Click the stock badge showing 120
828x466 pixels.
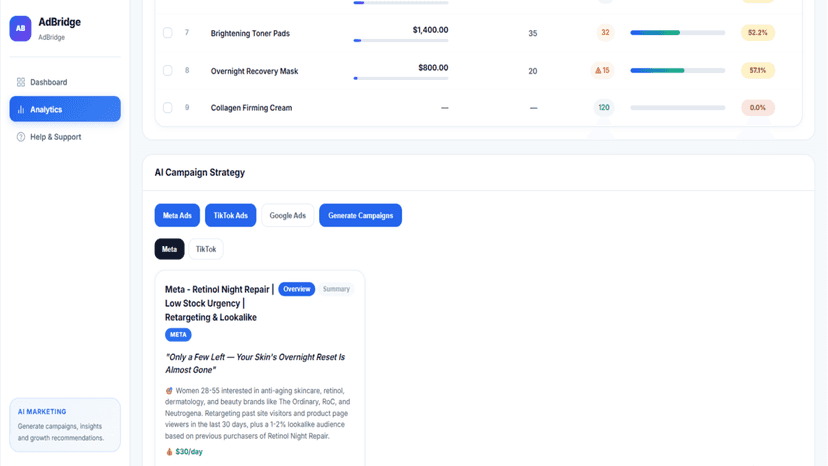(604, 108)
